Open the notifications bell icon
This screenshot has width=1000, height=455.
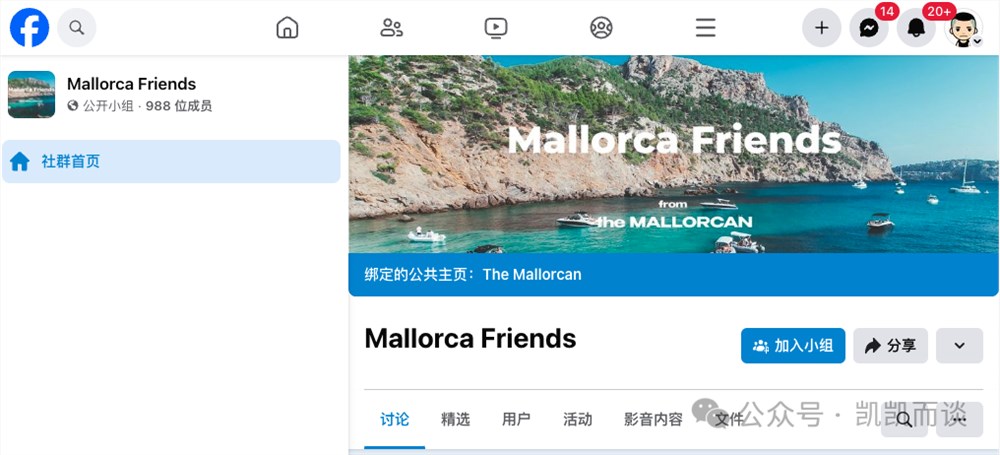[916, 27]
